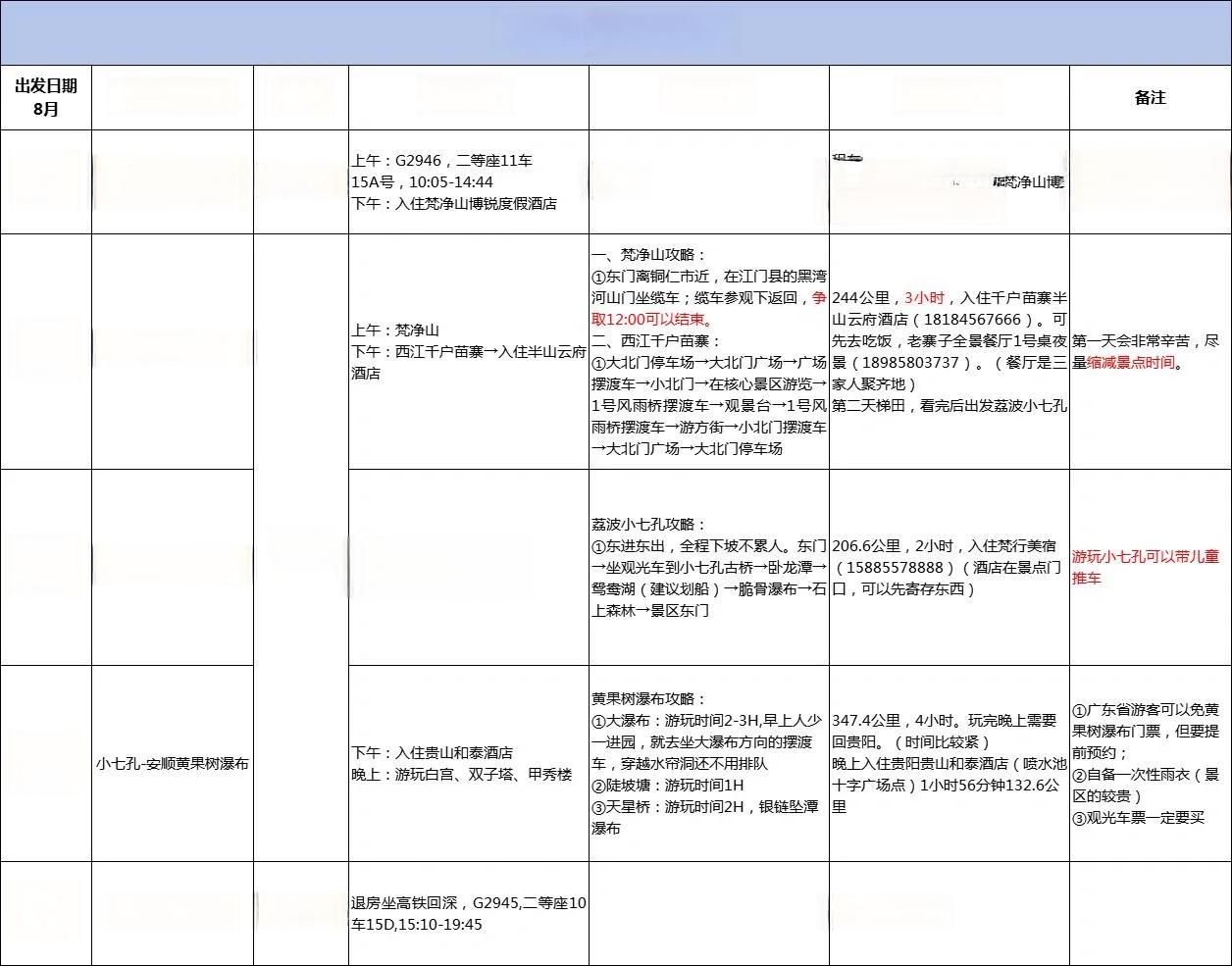Image resolution: width=1232 pixels, height=966 pixels.
Task: Select the 退房坐高铁回深 G2945 cell
Action: coord(468,913)
